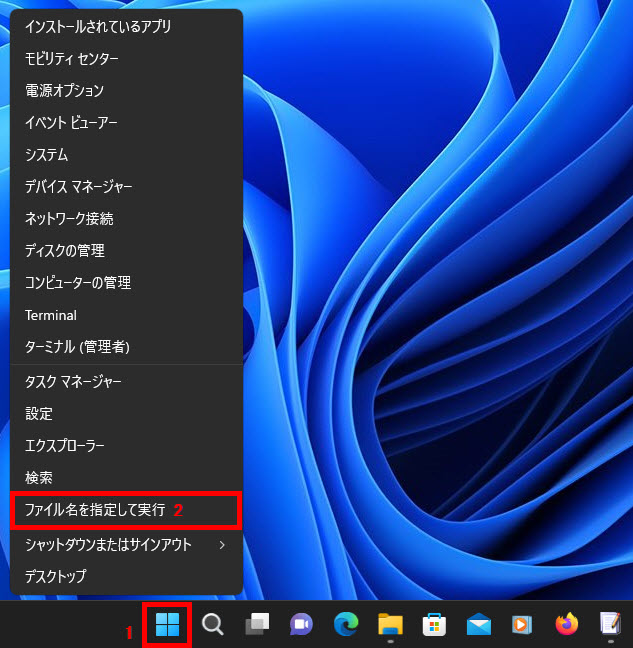Open File Explorer folder icon in taskbar
633x648 pixels.
390,625
